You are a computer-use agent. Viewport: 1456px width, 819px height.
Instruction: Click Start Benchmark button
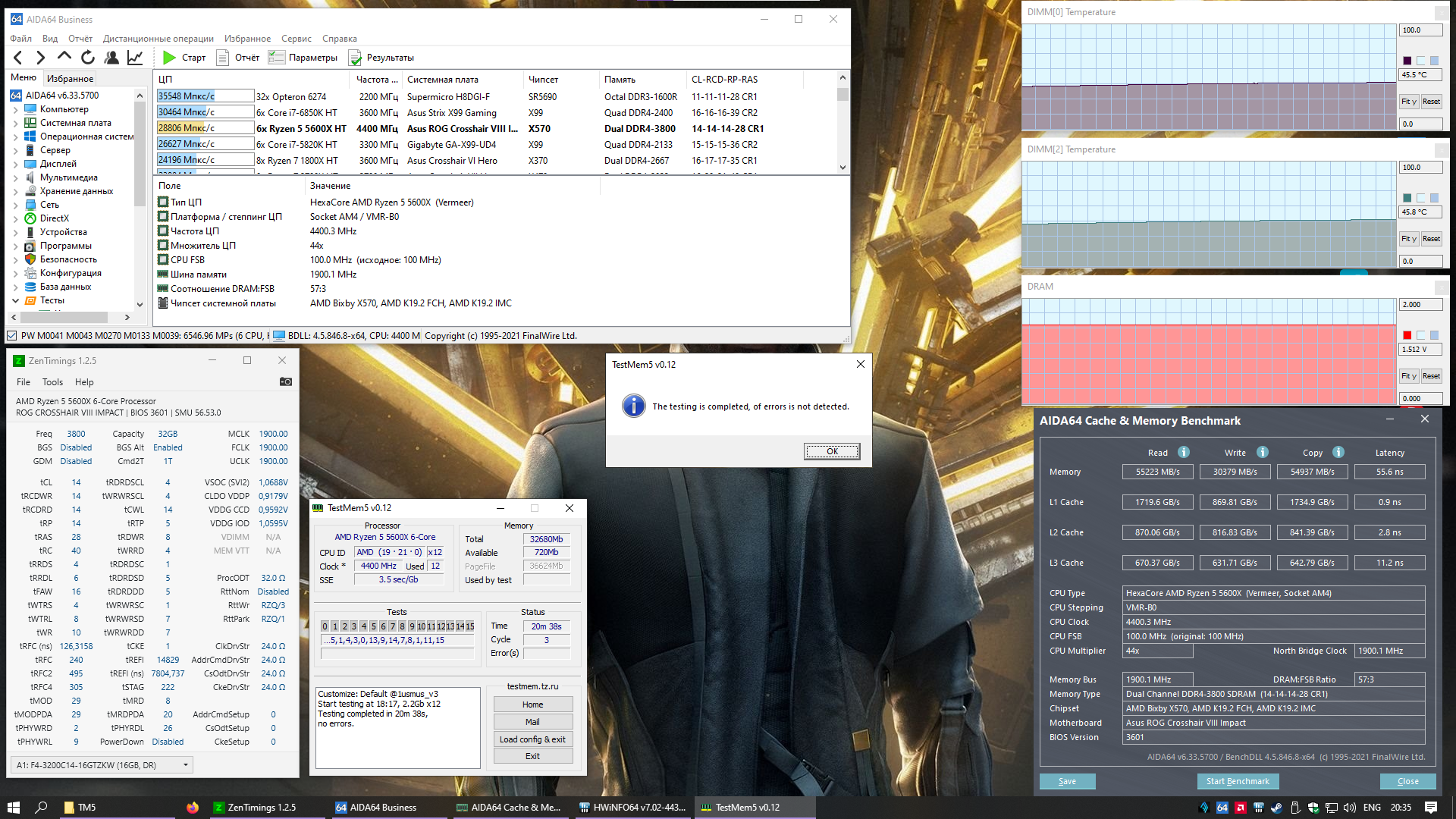click(x=1238, y=781)
